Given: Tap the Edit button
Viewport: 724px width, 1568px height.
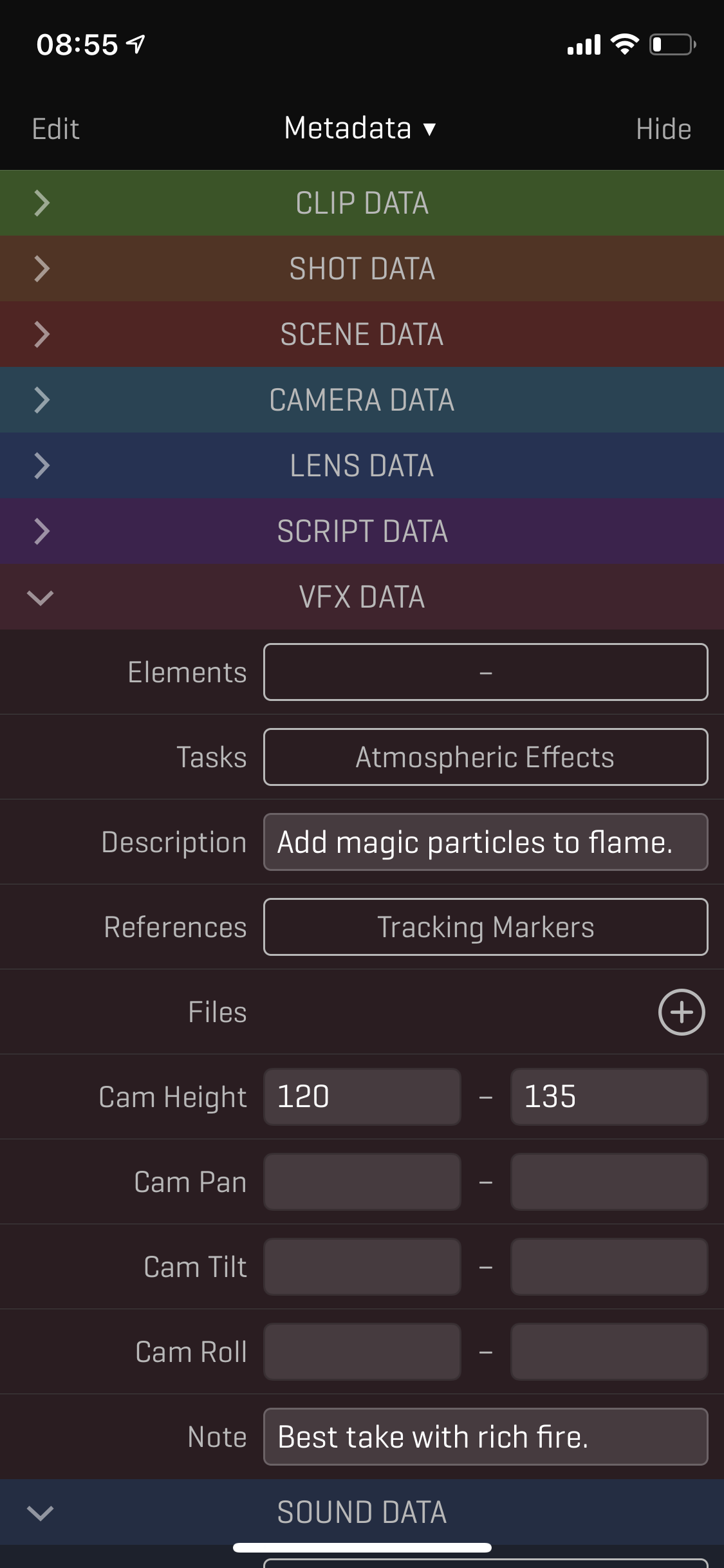Looking at the screenshot, I should (x=55, y=128).
